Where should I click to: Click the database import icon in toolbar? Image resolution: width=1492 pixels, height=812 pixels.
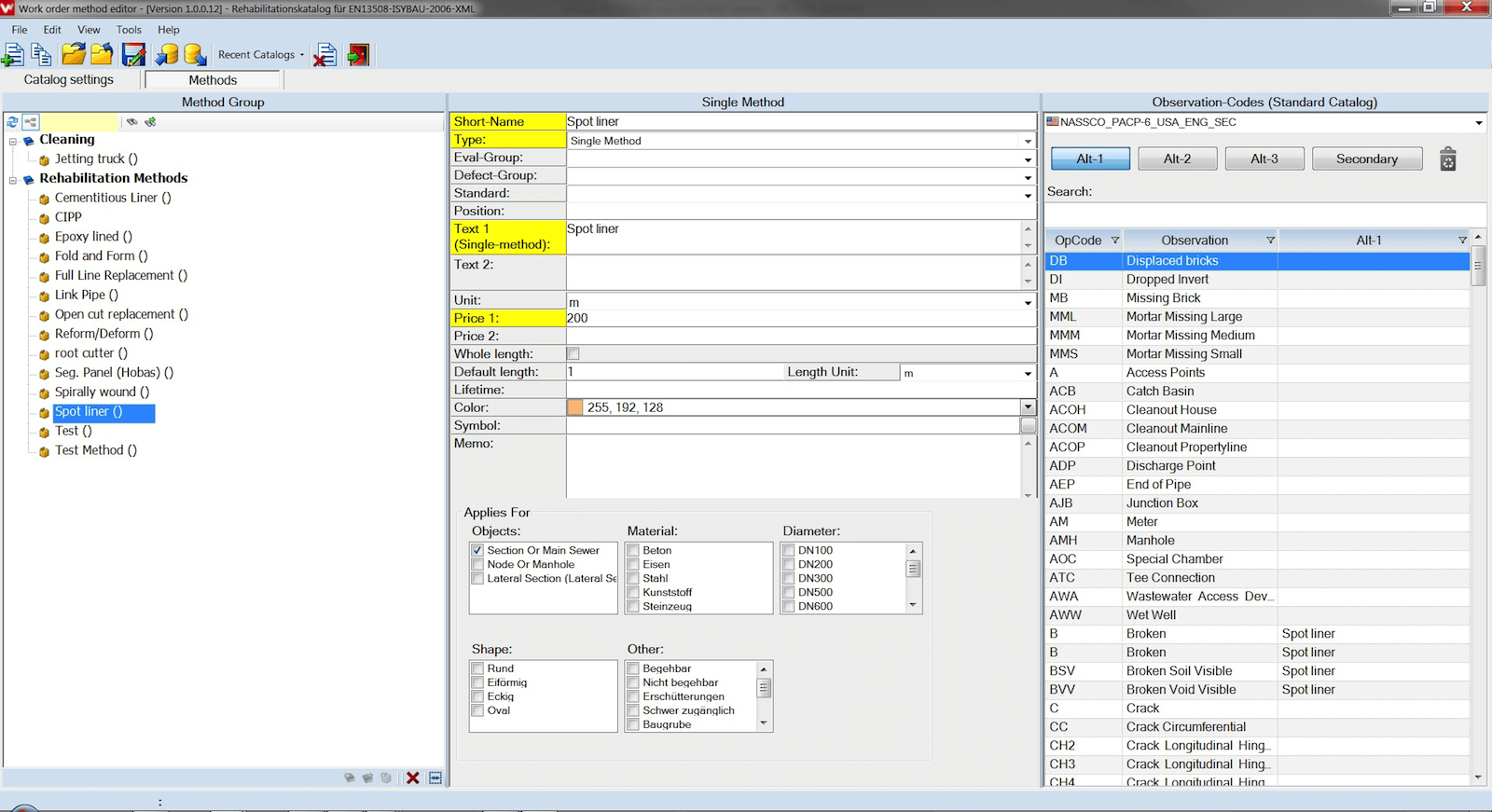coord(167,55)
